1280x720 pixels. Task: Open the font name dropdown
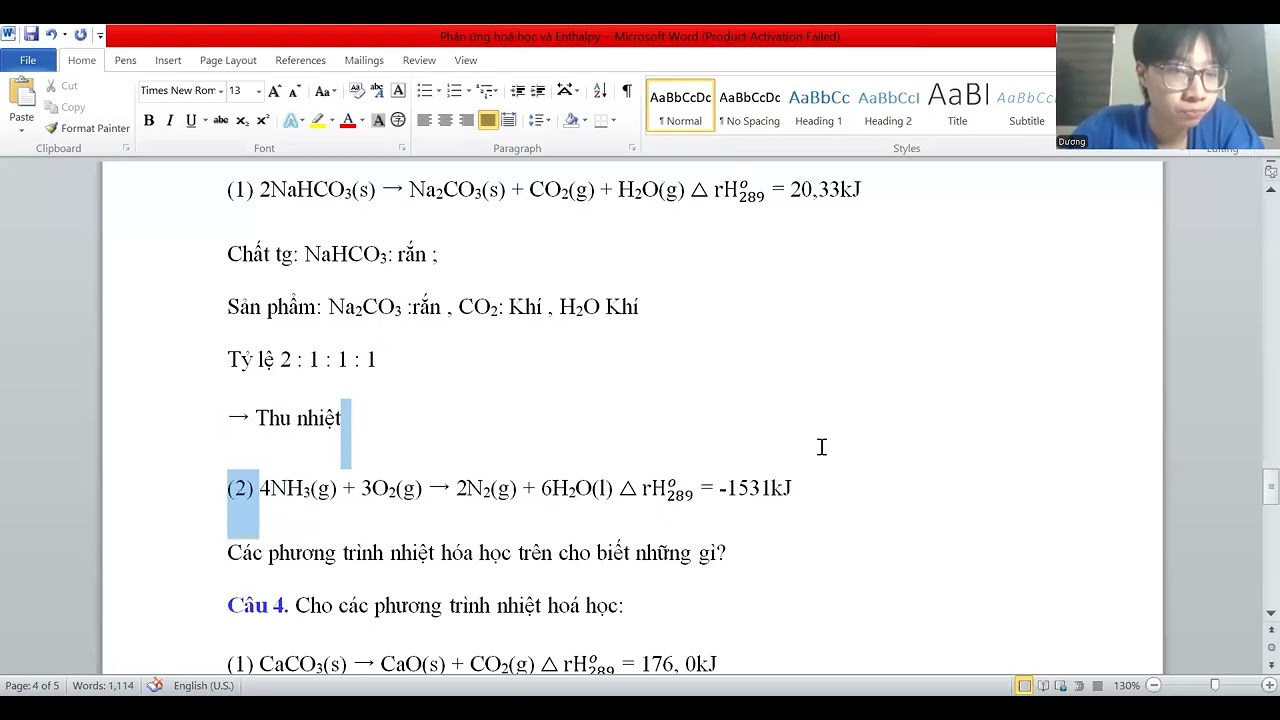220,91
